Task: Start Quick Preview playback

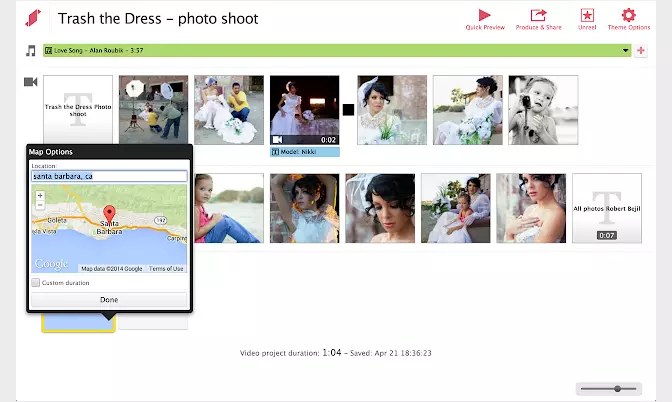Action: tap(485, 19)
